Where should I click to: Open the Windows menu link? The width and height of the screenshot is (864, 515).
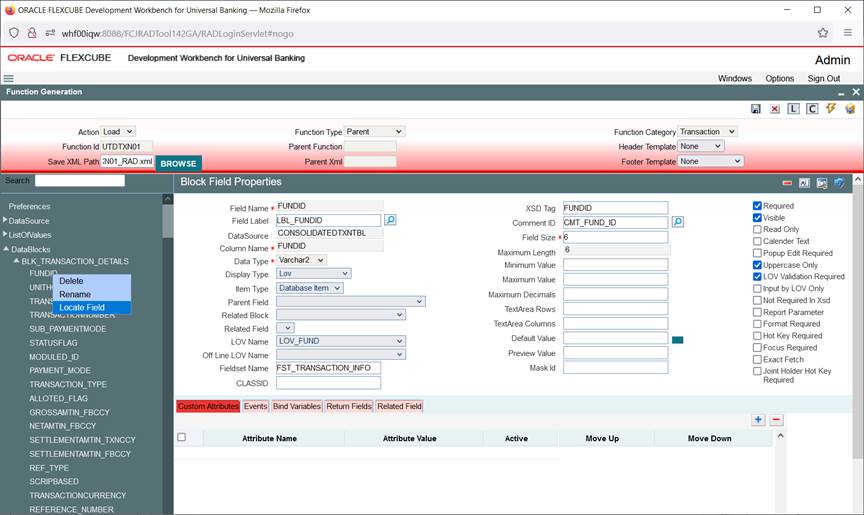click(735, 78)
